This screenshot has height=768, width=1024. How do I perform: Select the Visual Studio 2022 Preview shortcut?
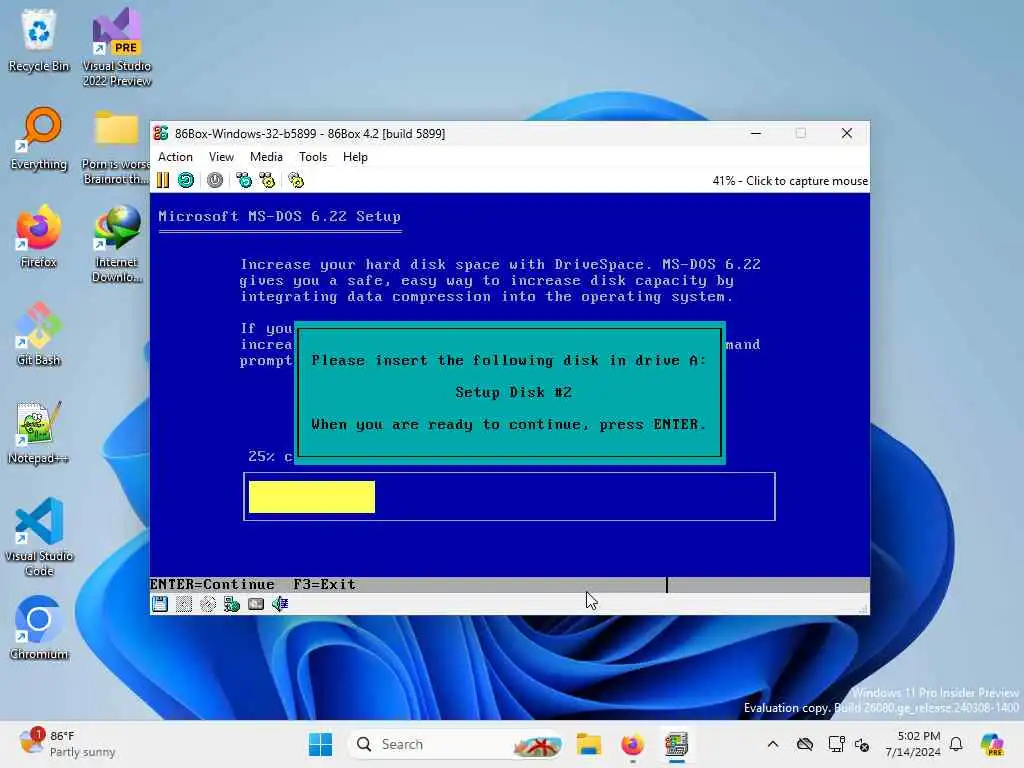[116, 47]
